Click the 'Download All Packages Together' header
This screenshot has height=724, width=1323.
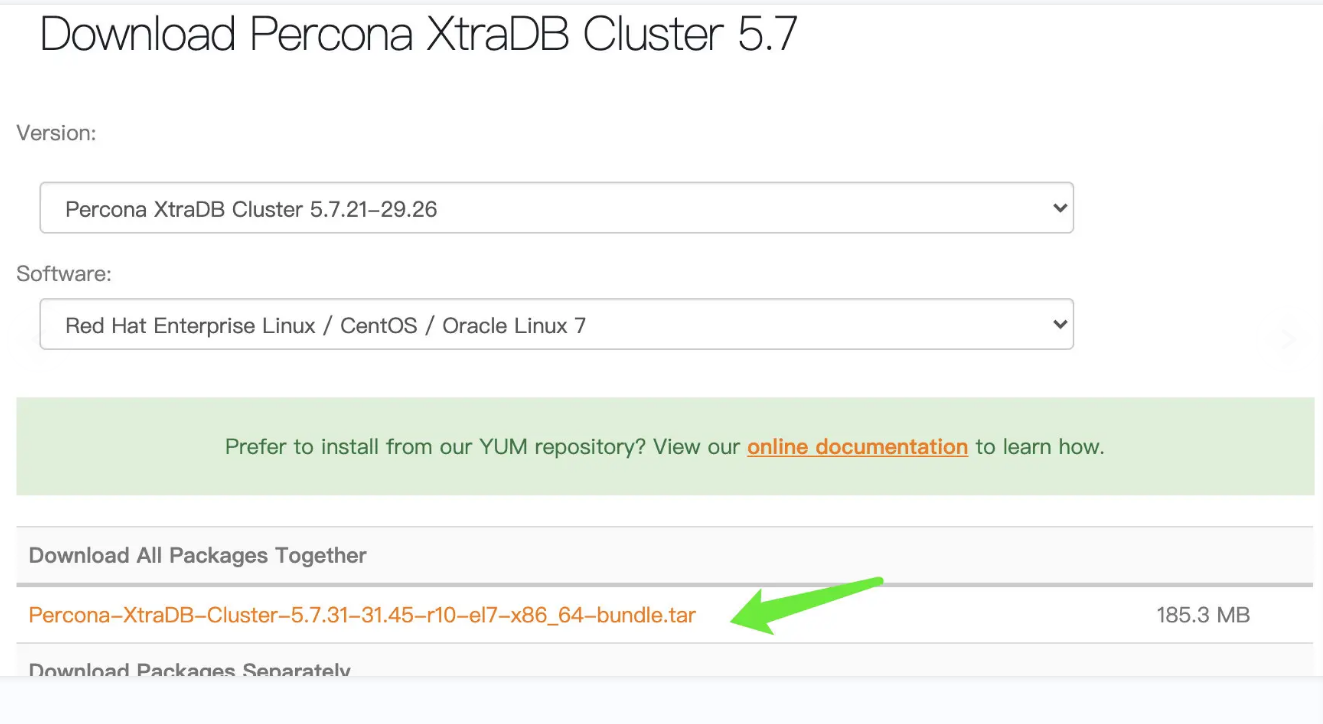coord(198,555)
